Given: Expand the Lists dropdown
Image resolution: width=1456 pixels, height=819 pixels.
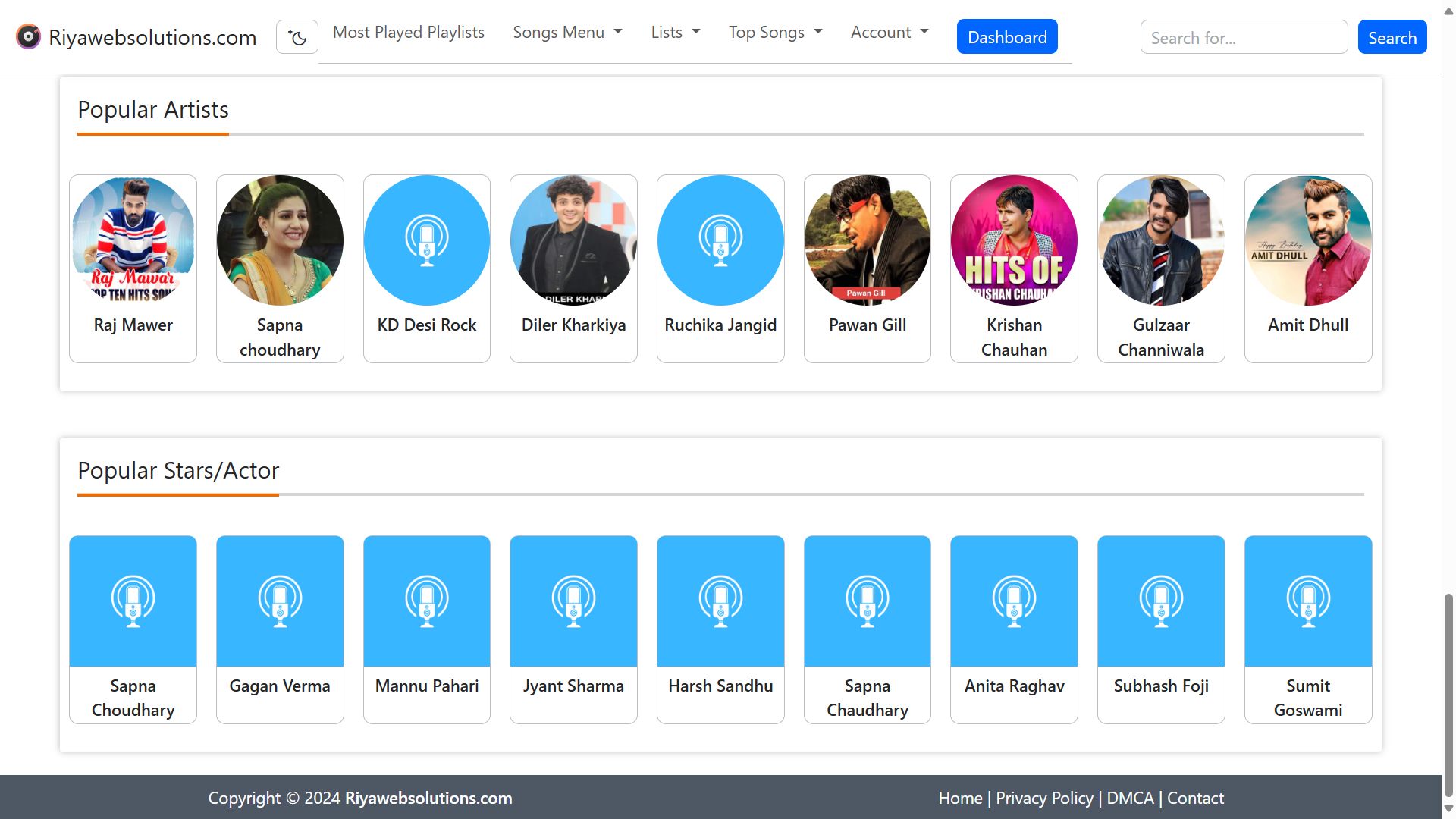Looking at the screenshot, I should tap(675, 33).
